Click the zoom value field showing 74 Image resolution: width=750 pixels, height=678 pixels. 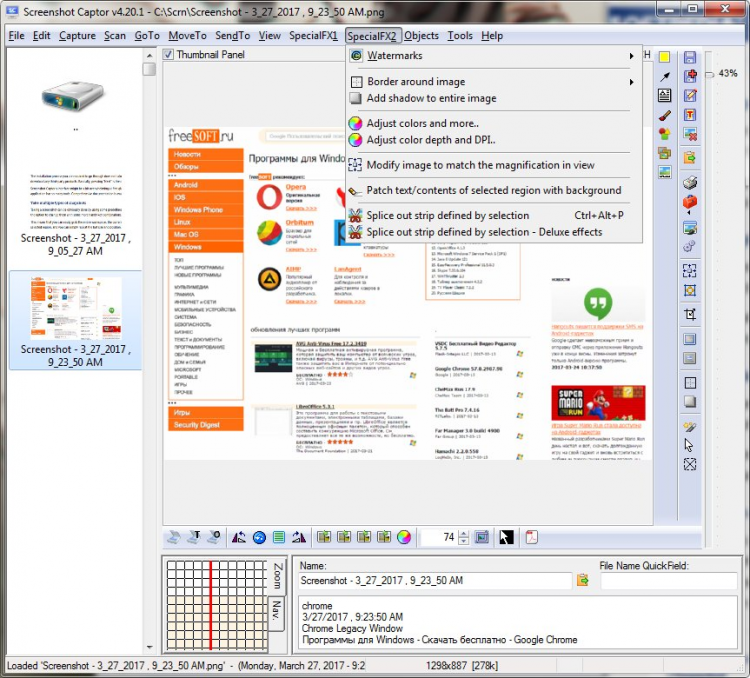pos(439,537)
